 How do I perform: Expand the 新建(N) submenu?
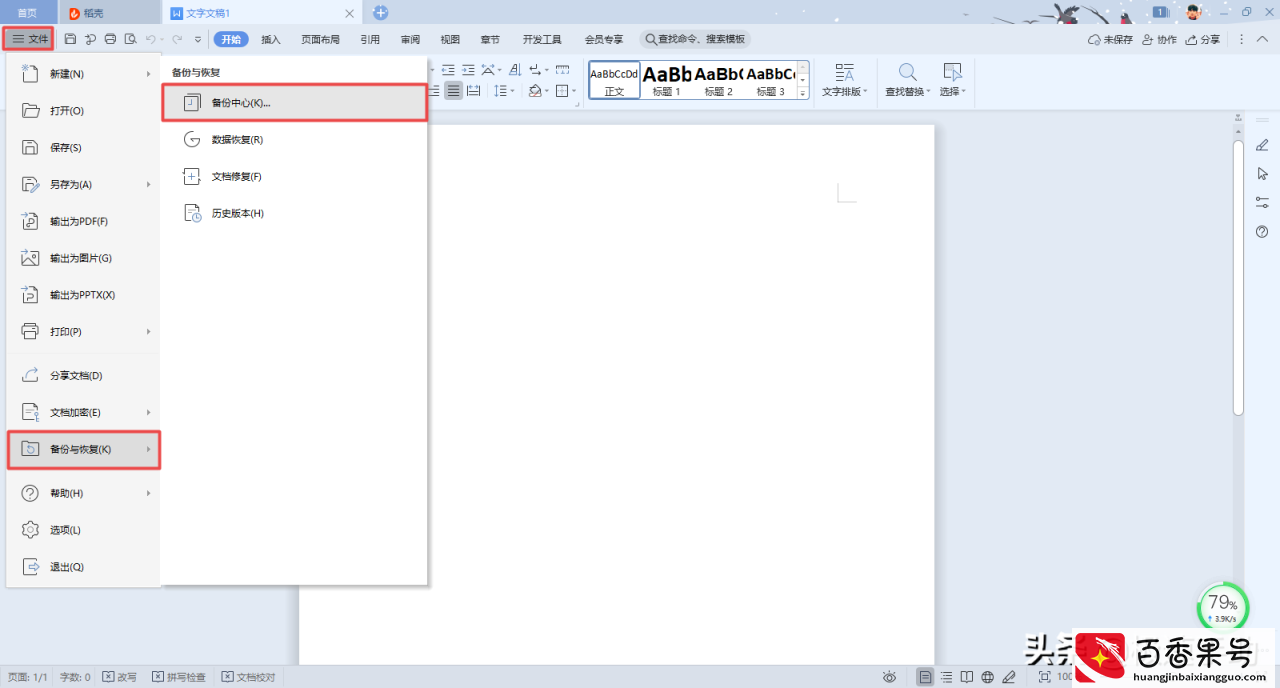(x=149, y=74)
